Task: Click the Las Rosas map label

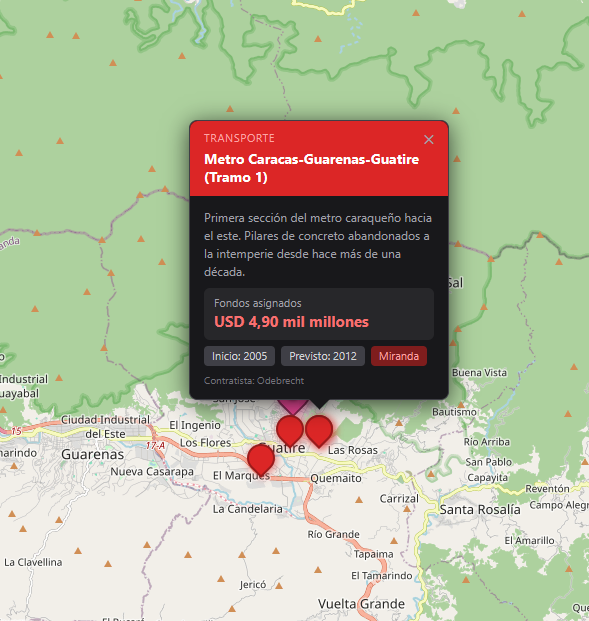Action: coord(353,450)
